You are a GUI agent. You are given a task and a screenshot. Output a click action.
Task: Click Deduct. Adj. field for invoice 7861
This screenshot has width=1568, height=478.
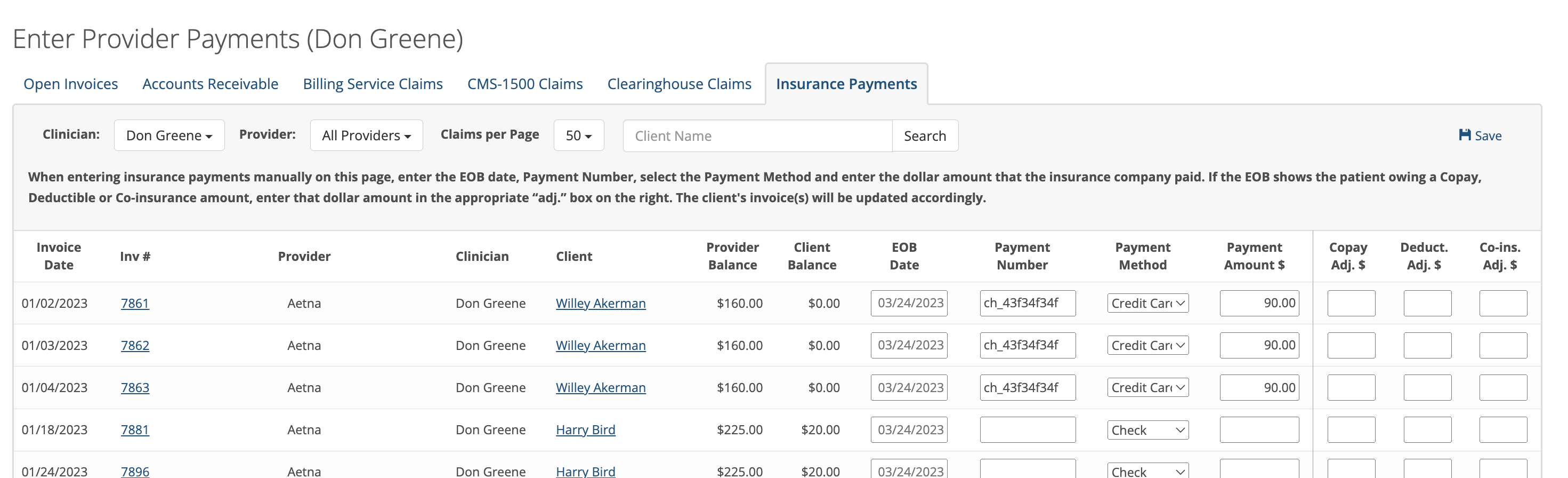[x=1427, y=303]
